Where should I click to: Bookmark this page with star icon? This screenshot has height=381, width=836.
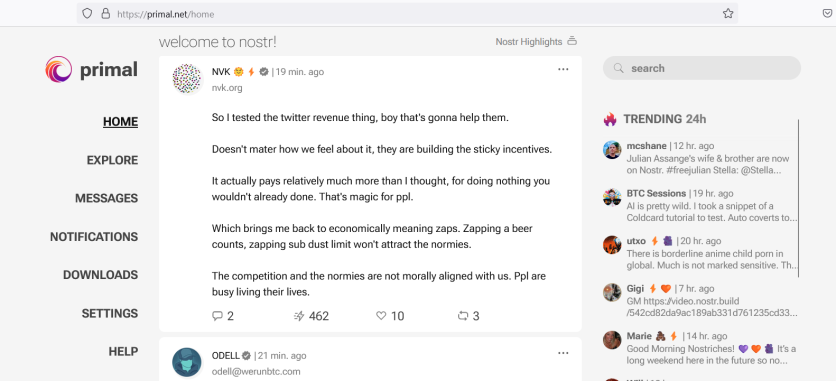728,14
